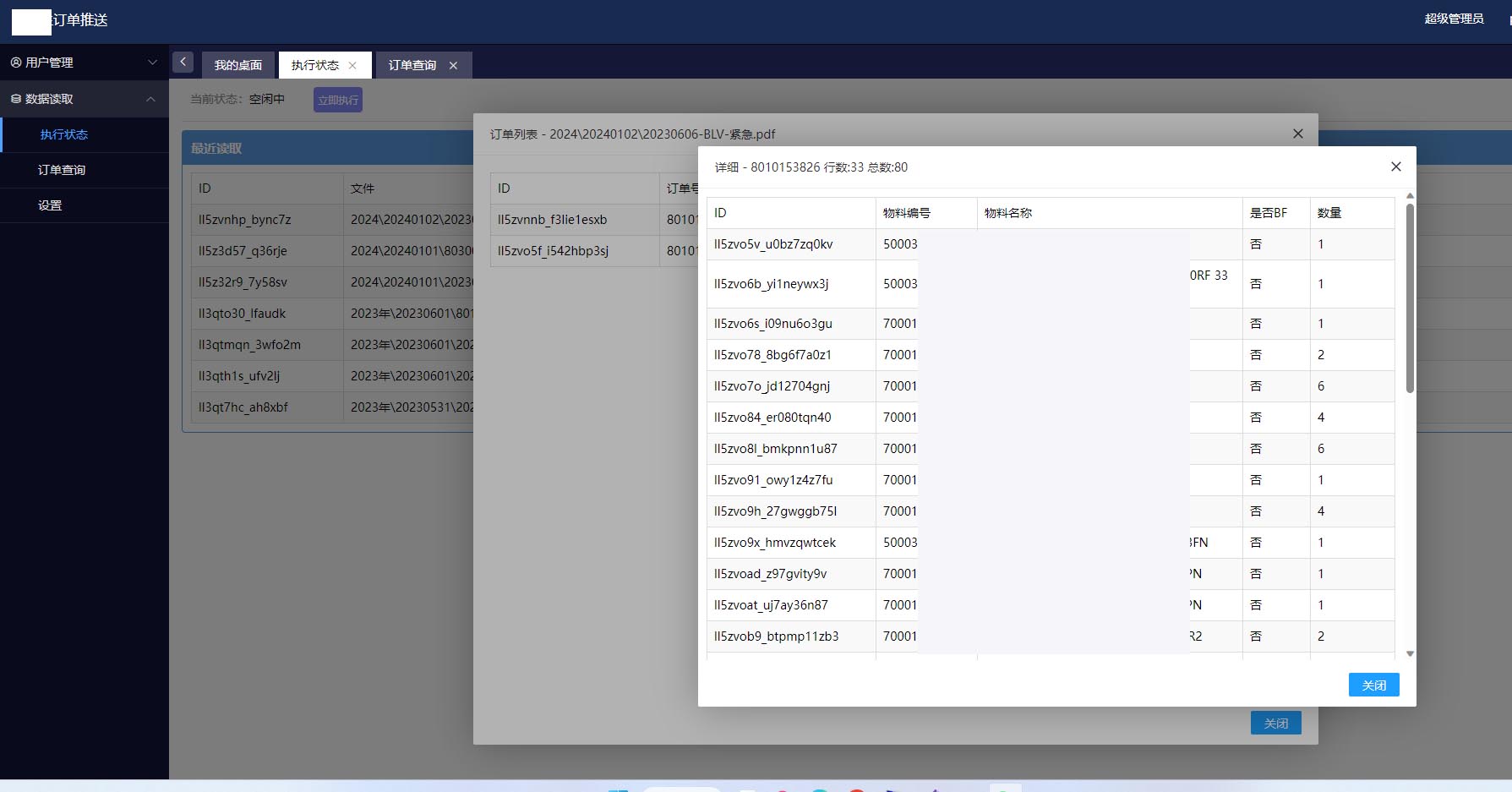This screenshot has width=1512, height=792.
Task: Click the detail table's scroll-up arrow
Action: coord(1410,196)
